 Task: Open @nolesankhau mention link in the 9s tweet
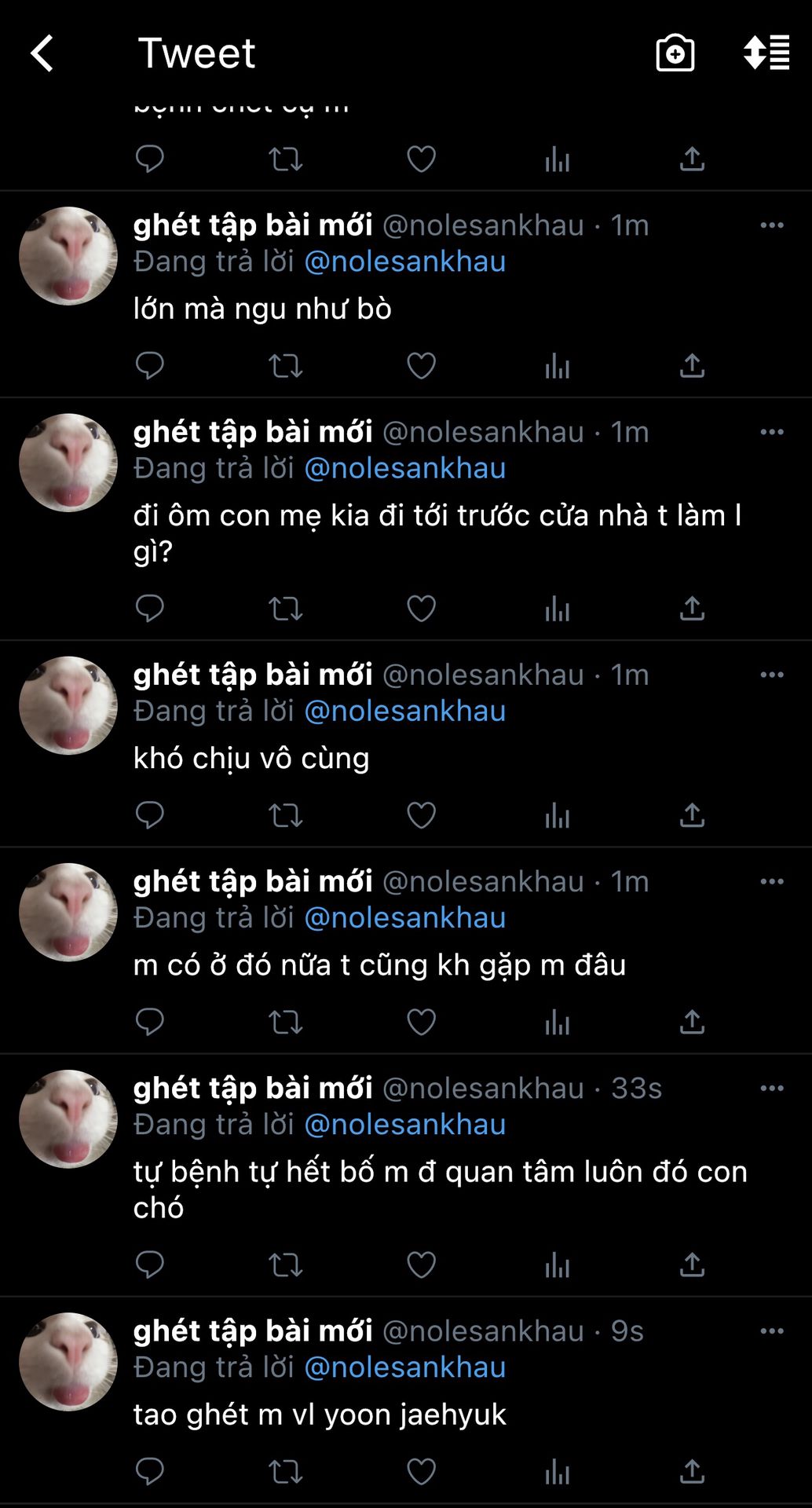pos(404,1367)
